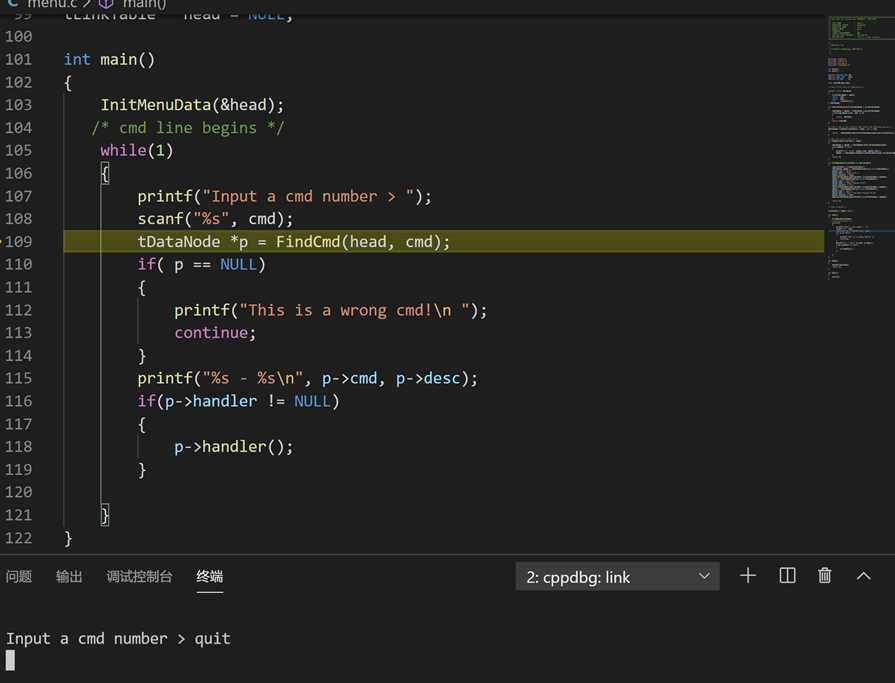Click the comment '/* cmd line begins */'
Viewport: 895px width, 683px height.
pos(188,128)
